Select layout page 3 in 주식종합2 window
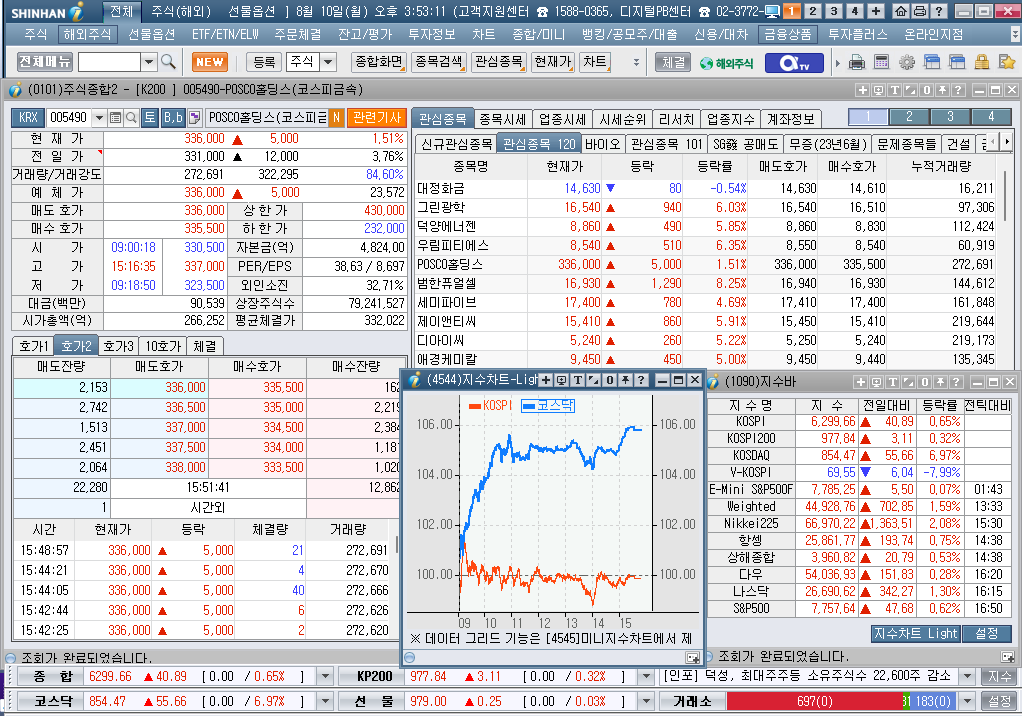 pyautogui.click(x=950, y=117)
